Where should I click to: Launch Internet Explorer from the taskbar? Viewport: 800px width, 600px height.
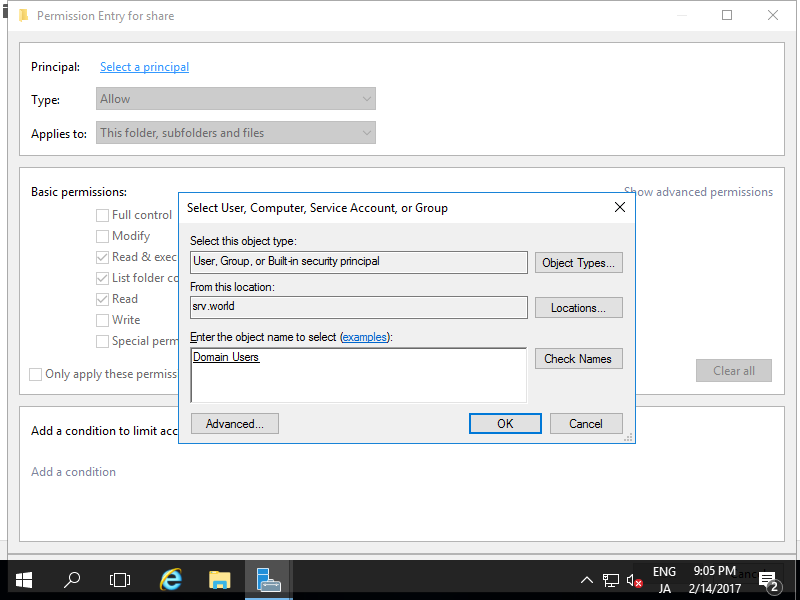coord(170,580)
